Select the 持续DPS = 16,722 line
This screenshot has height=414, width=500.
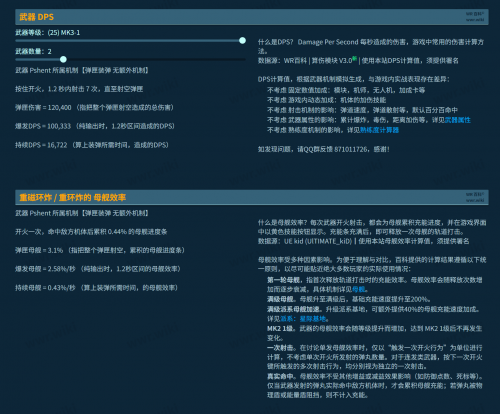coord(92,145)
